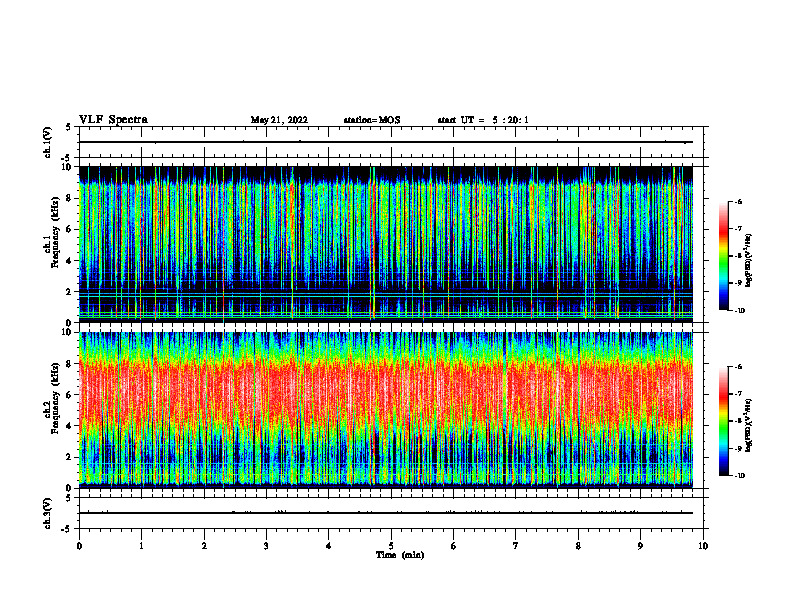The image size is (792, 612).
Task: Click the ch.3 voltage waveform trace
Action: tap(386, 513)
